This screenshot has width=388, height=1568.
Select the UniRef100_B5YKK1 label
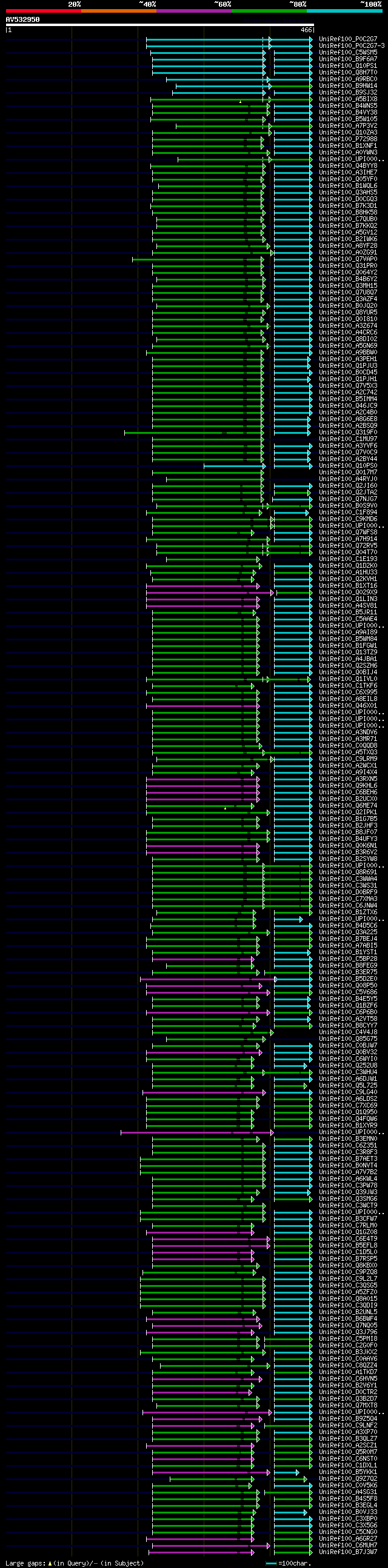tap(348, 1472)
